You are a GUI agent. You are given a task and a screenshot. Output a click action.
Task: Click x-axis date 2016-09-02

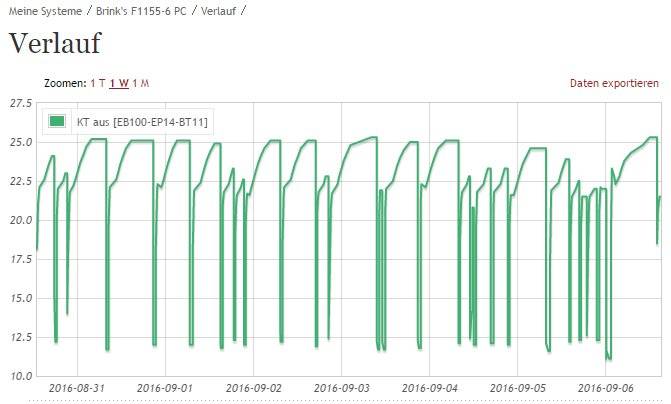tap(254, 388)
